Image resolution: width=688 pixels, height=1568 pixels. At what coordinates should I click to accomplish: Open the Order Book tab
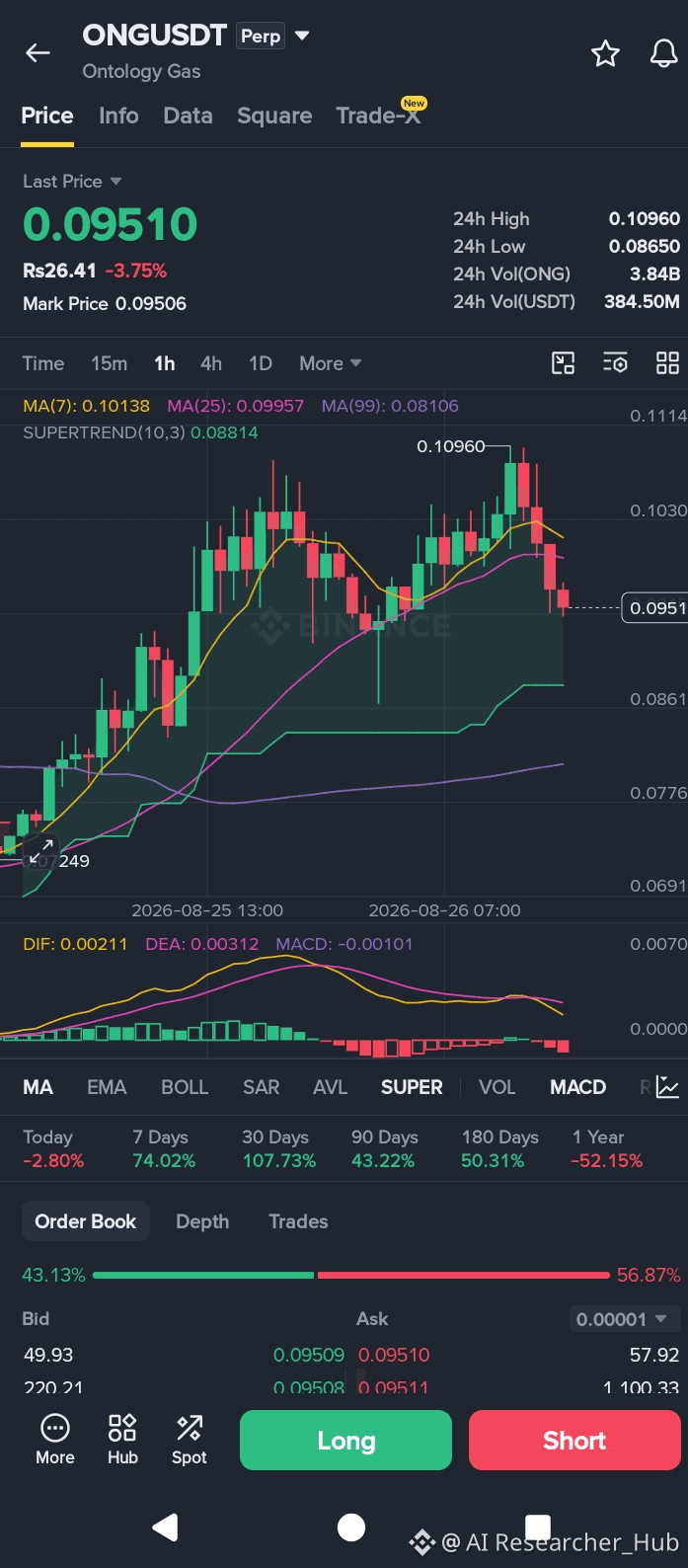86,1221
